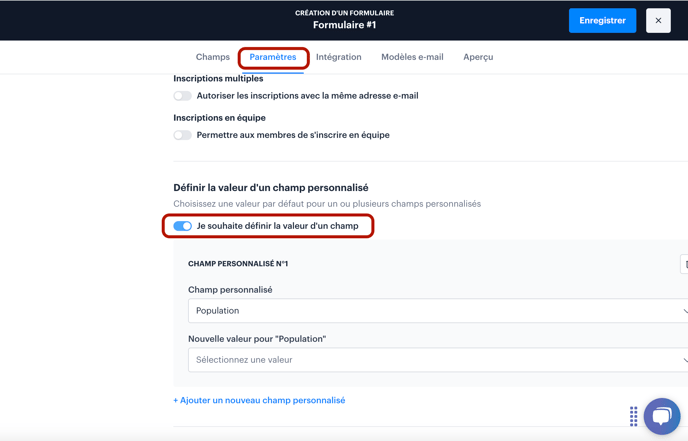Add a new custom field link
This screenshot has width=688, height=441.
tap(259, 400)
